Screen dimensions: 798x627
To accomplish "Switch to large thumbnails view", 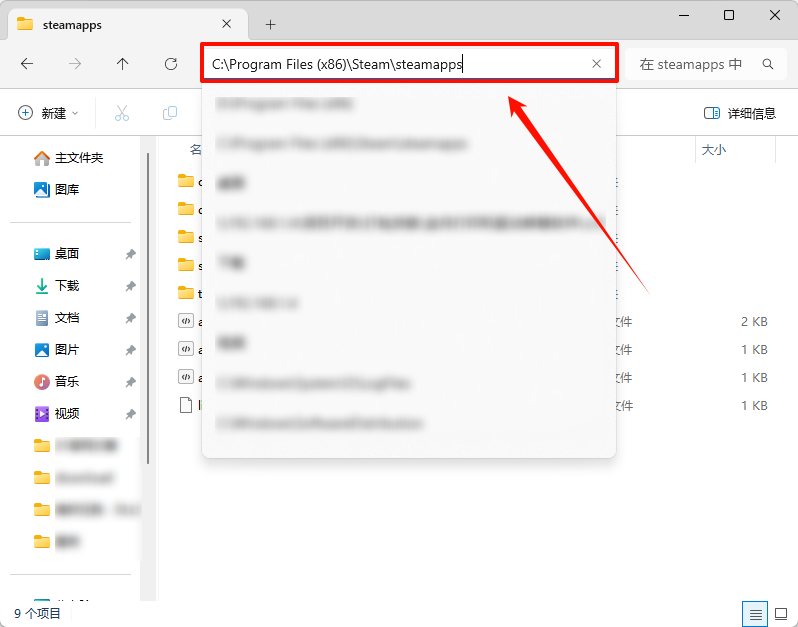I will (x=780, y=613).
